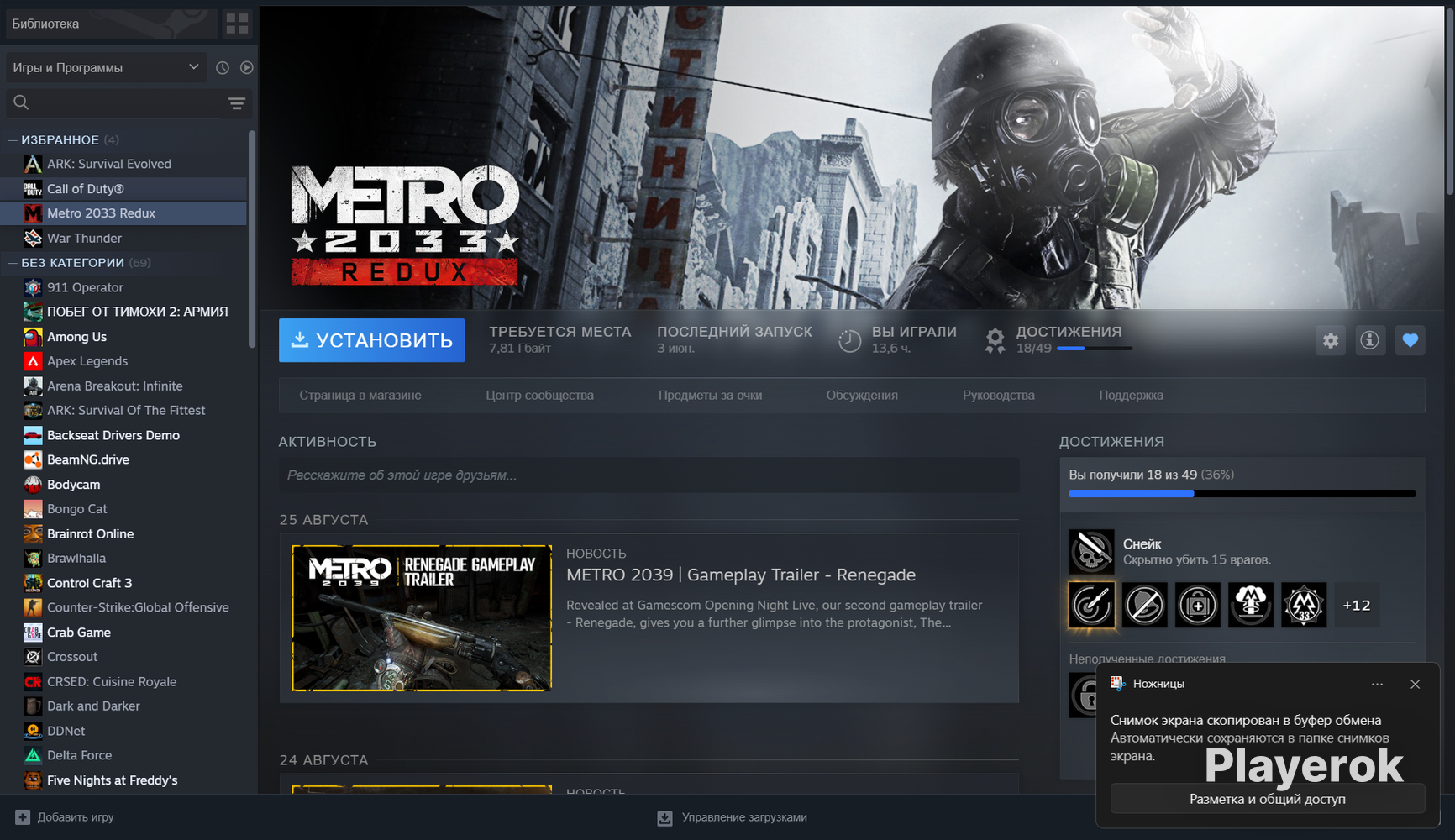
Task: Toggle the ready-to-play filter icon
Action: [246, 68]
